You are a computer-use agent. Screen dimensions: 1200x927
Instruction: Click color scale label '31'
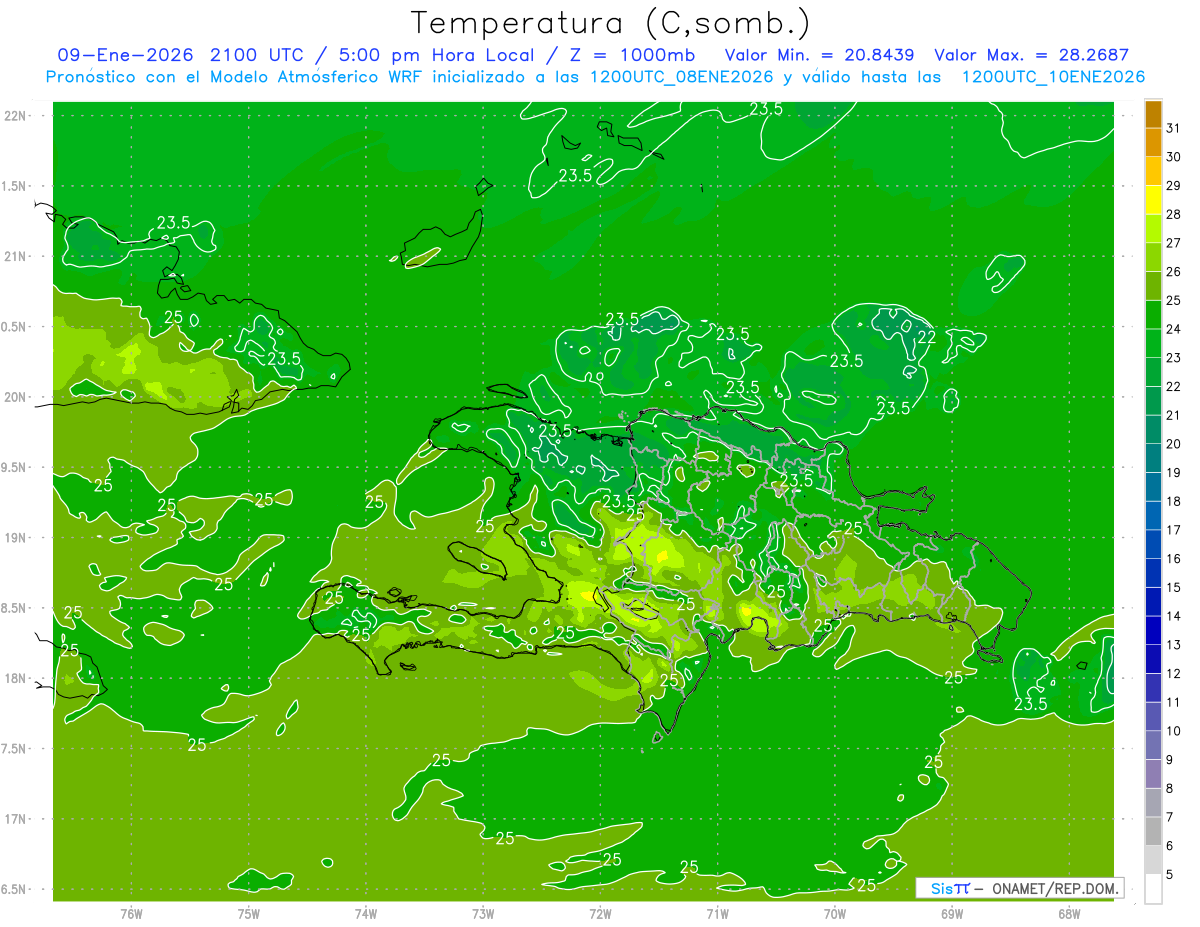point(1174,128)
